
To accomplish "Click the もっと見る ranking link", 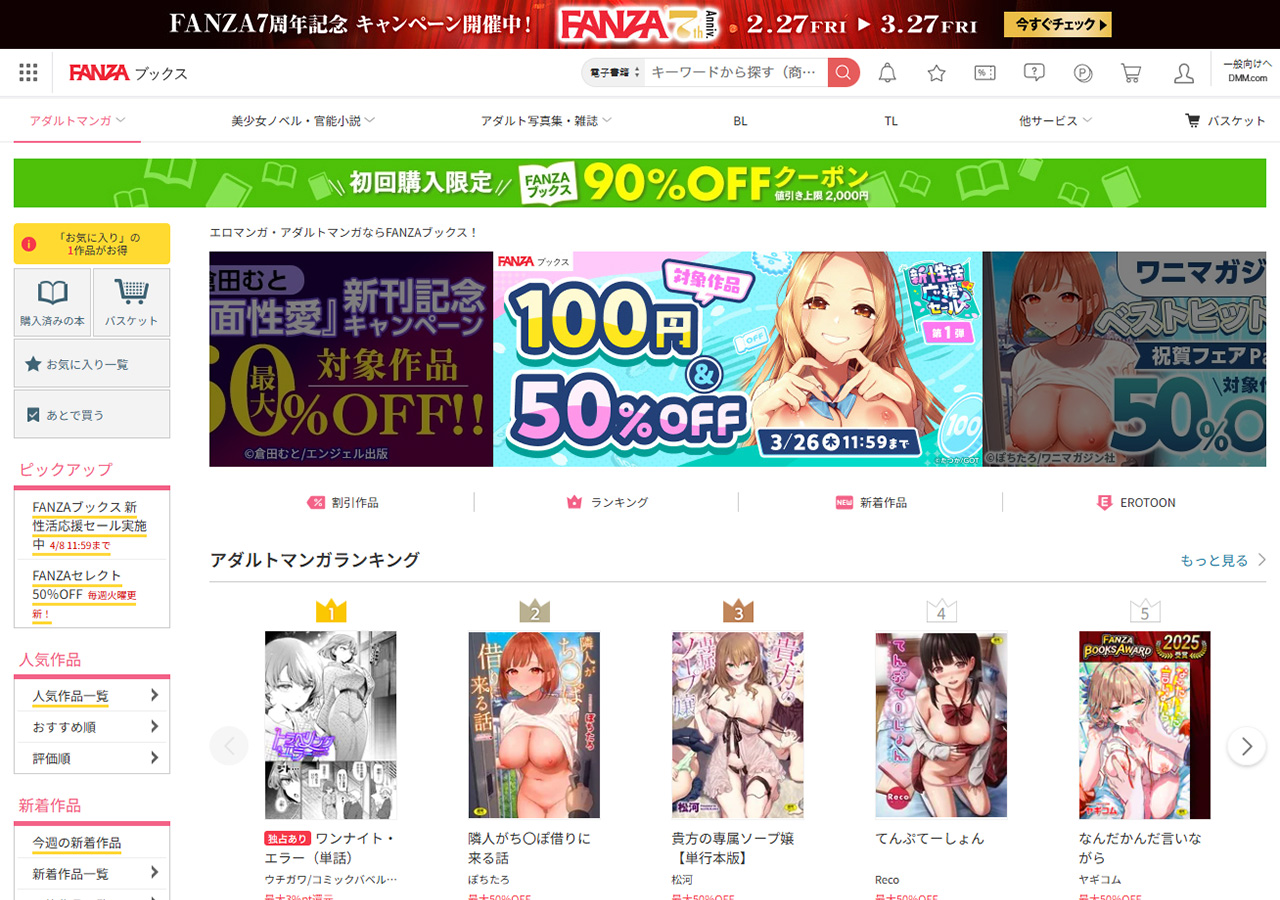I will pyautogui.click(x=1223, y=560).
